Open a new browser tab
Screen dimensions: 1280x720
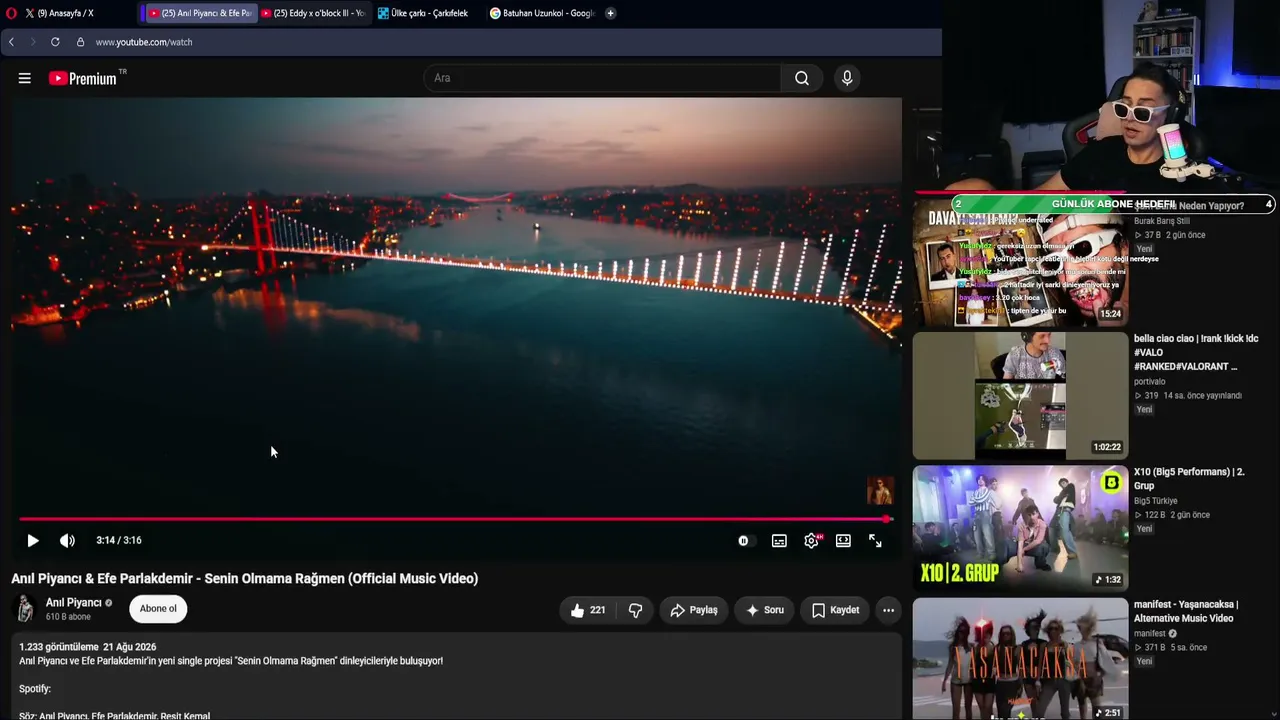610,13
